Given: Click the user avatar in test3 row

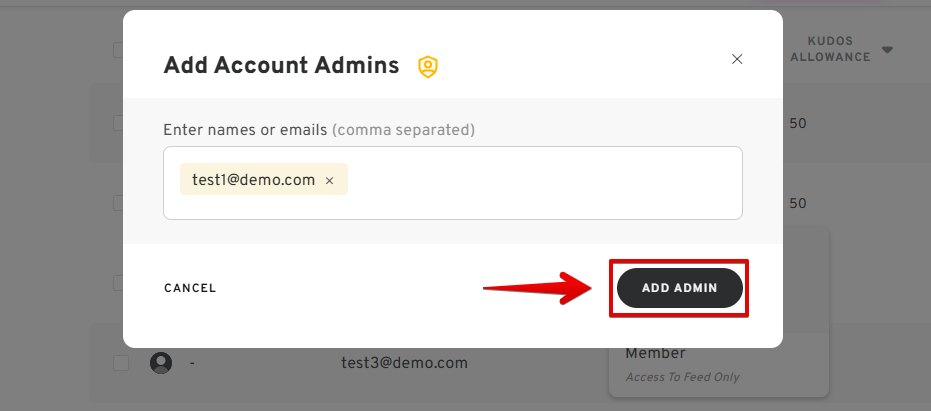Looking at the screenshot, I should click(x=160, y=363).
